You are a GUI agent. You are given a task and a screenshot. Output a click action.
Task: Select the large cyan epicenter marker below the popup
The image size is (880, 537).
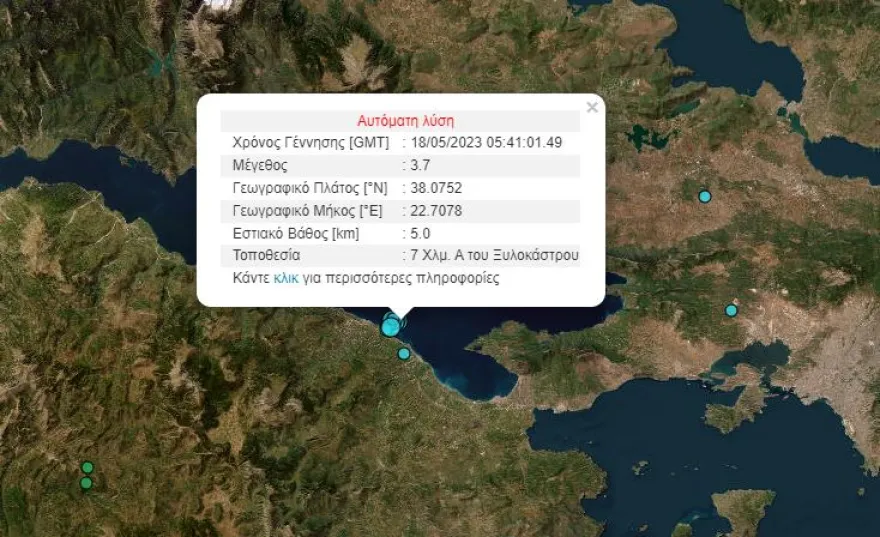click(x=390, y=326)
